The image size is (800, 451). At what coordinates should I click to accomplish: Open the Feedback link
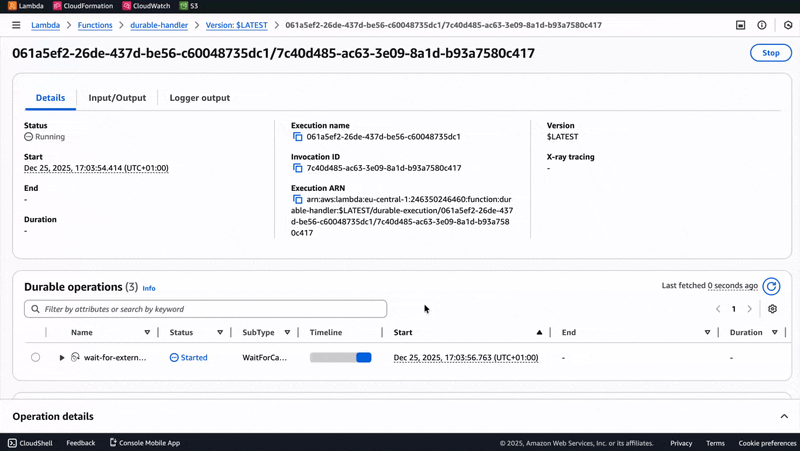(81, 443)
